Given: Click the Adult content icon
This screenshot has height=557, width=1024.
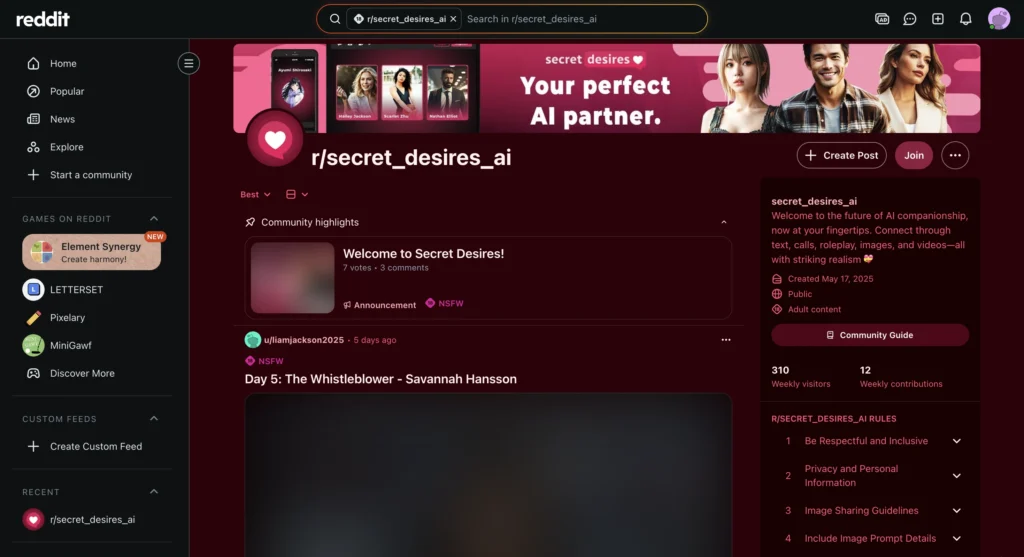Looking at the screenshot, I should pyautogui.click(x=776, y=310).
